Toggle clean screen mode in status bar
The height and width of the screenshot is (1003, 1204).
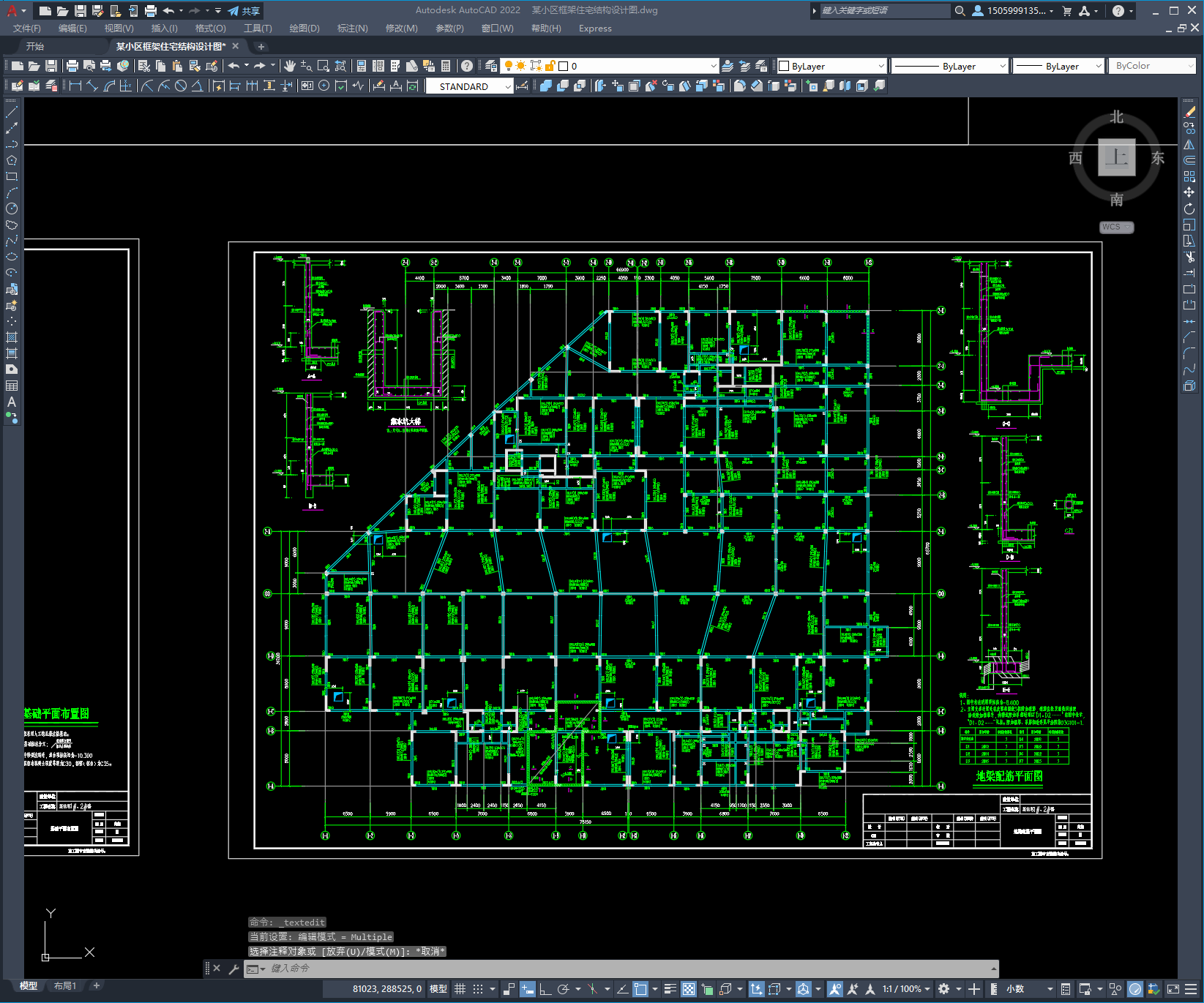[1173, 989]
